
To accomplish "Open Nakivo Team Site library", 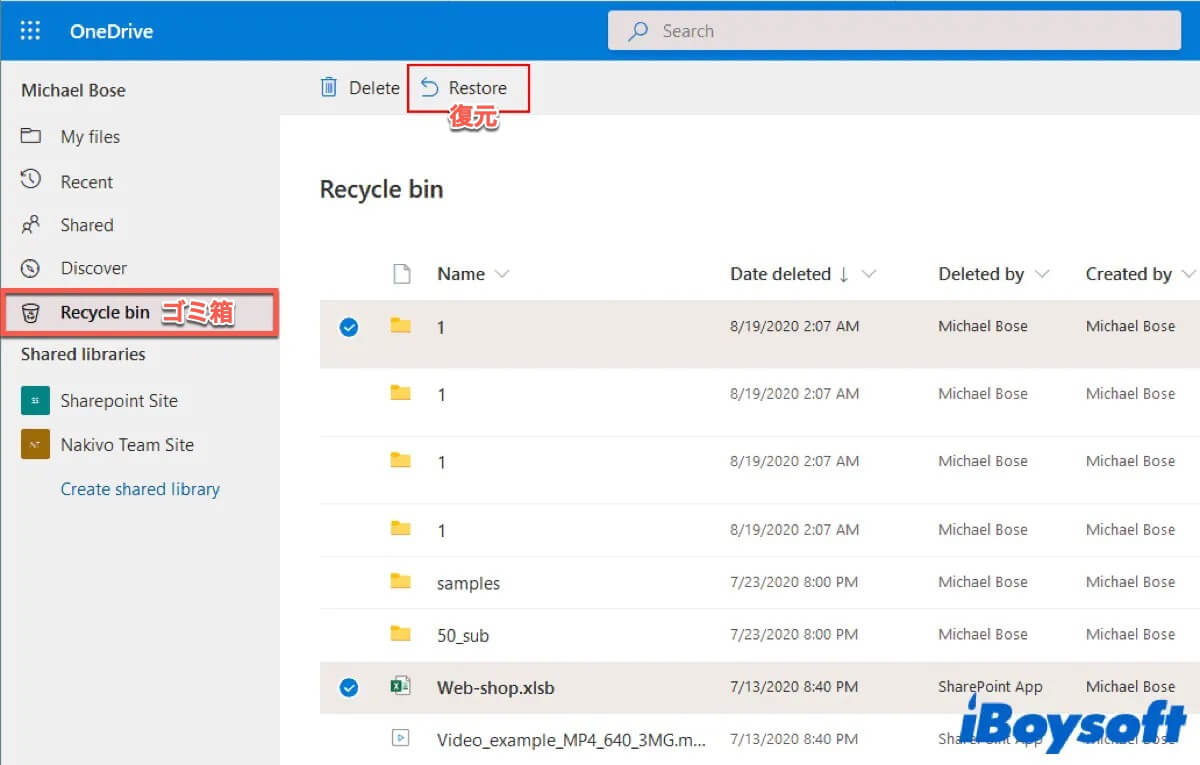I will coord(127,445).
